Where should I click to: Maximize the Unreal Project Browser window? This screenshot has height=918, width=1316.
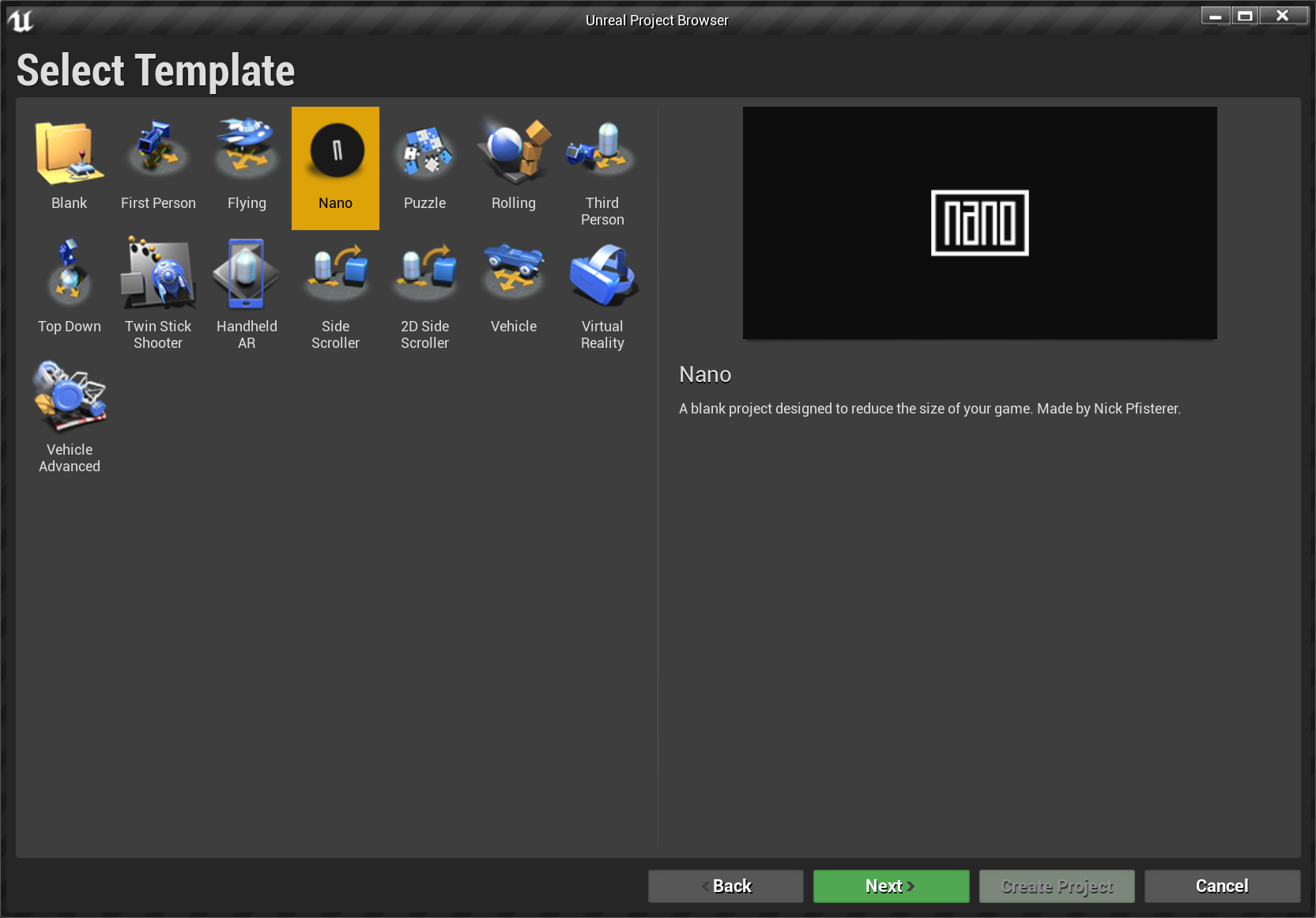[1245, 16]
